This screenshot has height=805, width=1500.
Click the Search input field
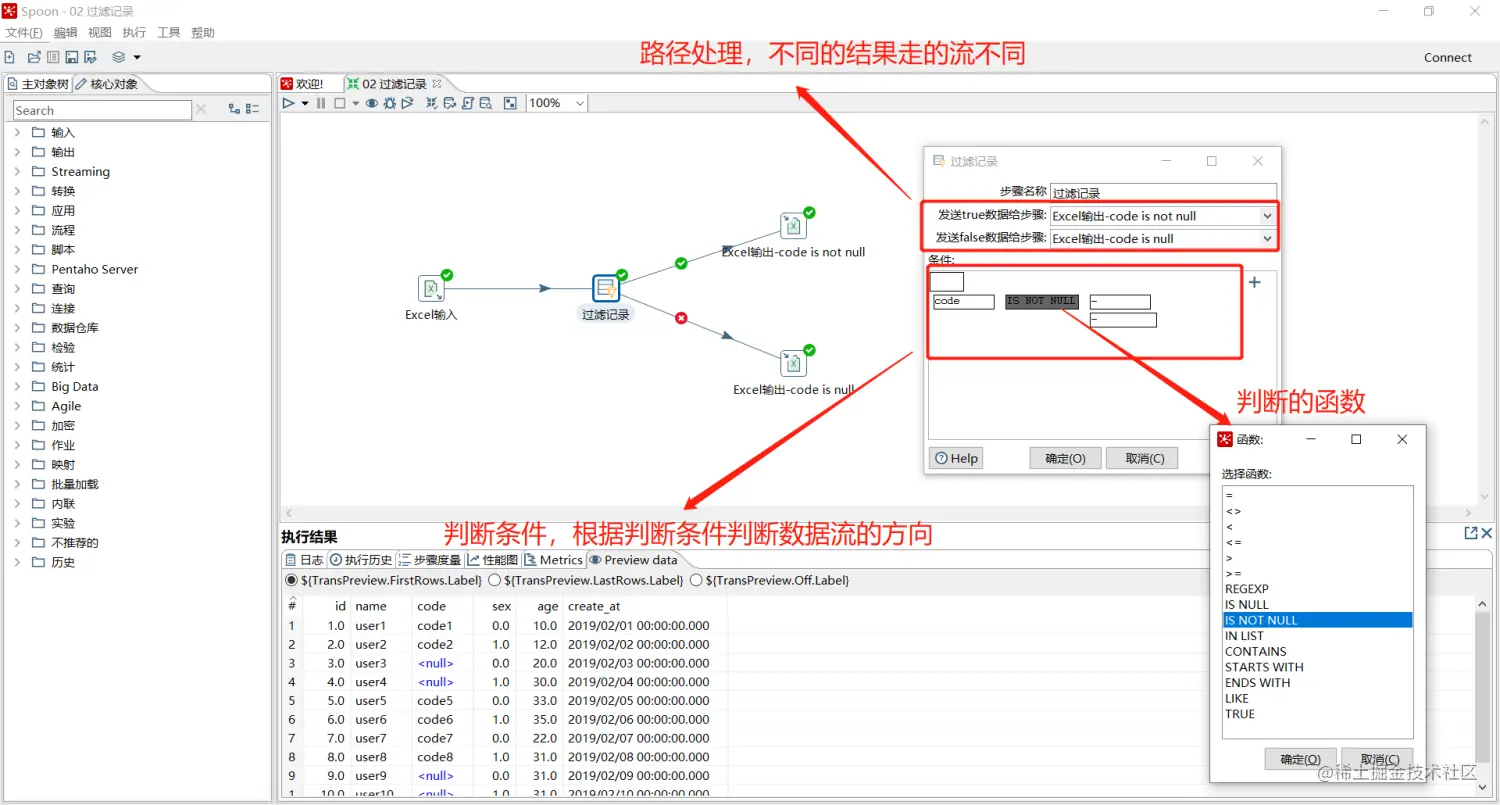tap(102, 110)
